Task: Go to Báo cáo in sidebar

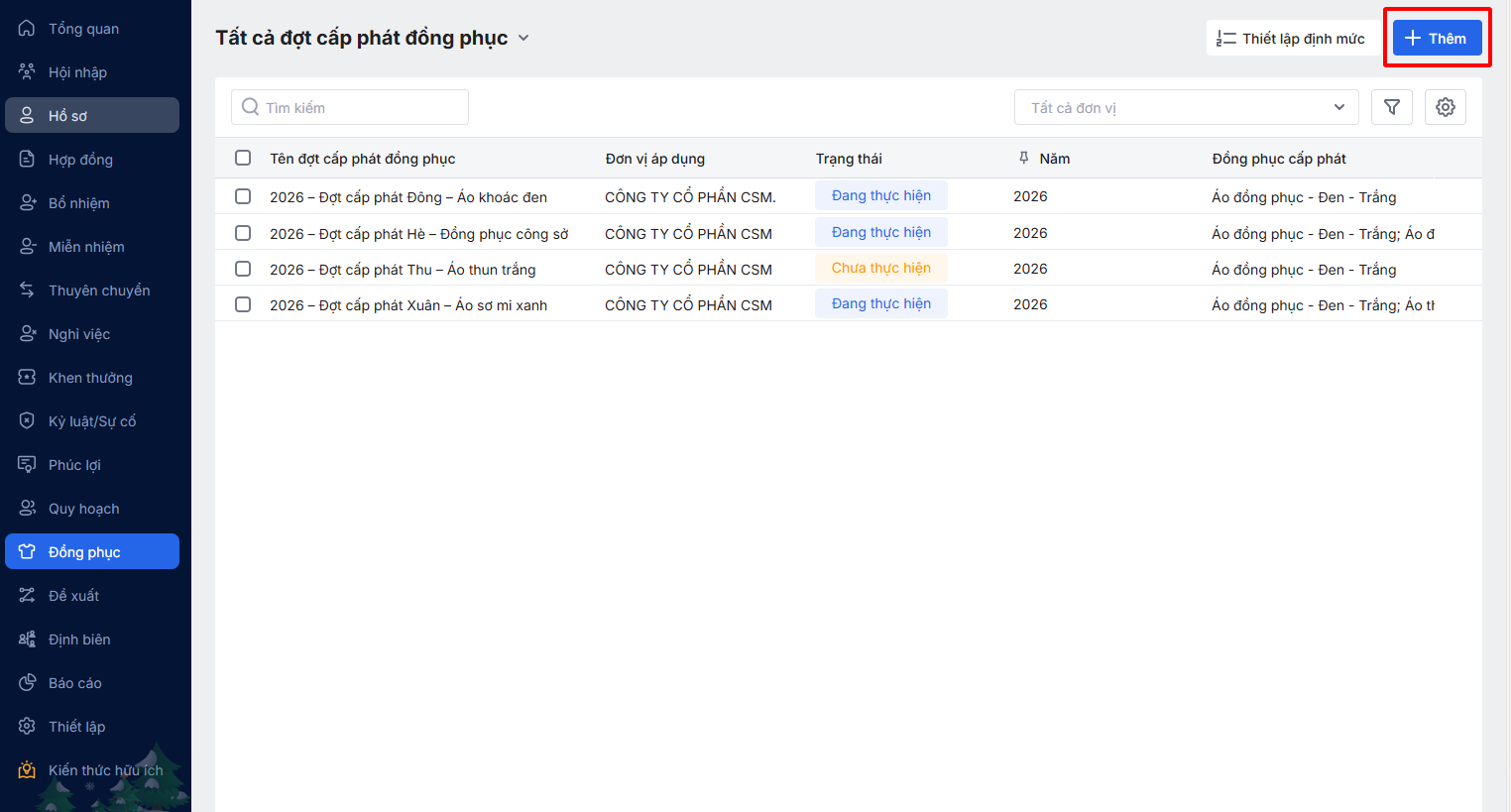Action: coord(75,683)
